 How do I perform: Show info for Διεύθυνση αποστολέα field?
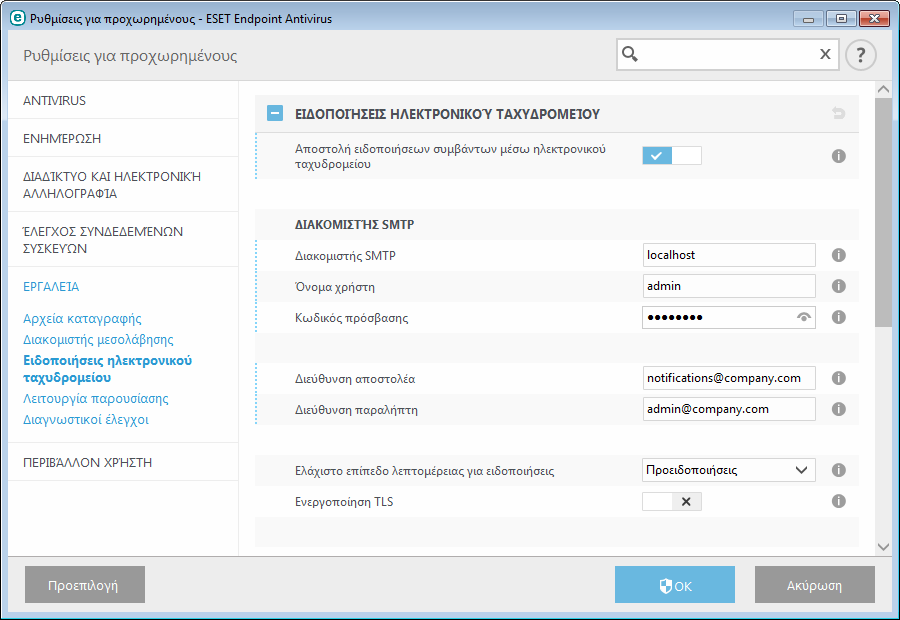pyautogui.click(x=839, y=378)
